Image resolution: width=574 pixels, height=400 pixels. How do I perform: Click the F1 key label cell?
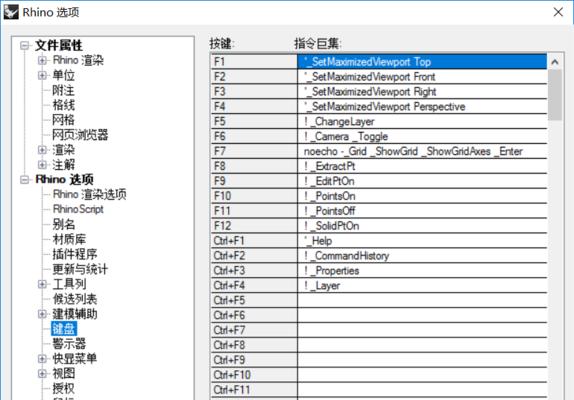pos(254,61)
